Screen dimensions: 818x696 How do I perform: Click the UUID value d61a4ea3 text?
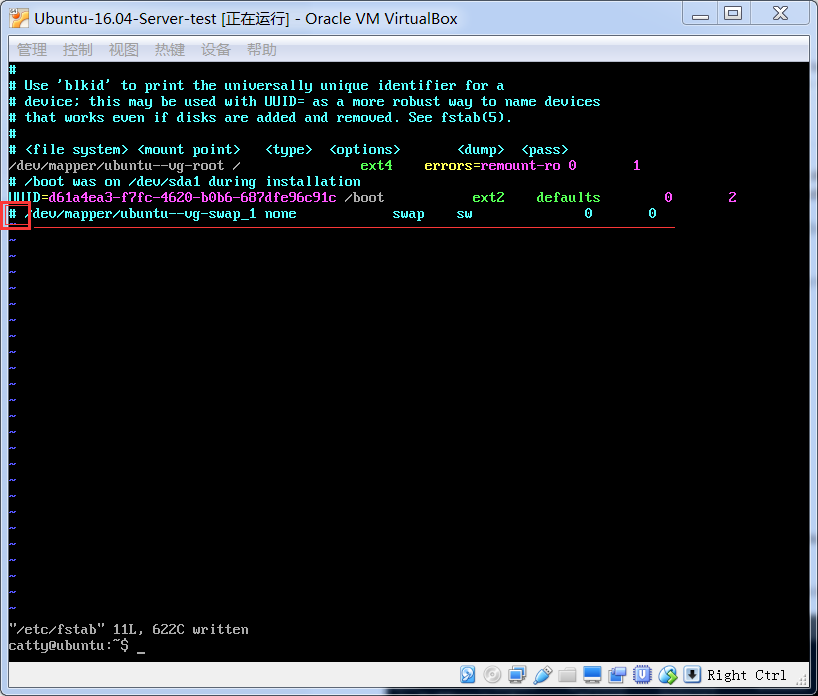point(193,197)
